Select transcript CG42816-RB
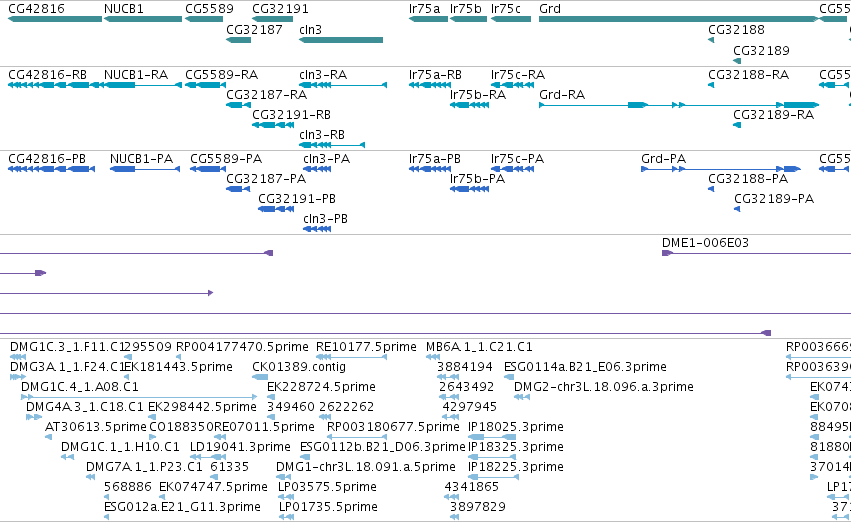 point(55,85)
